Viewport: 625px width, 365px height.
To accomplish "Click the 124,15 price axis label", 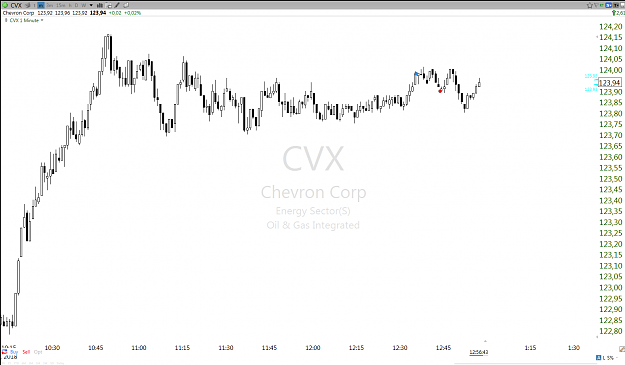I will click(x=611, y=37).
